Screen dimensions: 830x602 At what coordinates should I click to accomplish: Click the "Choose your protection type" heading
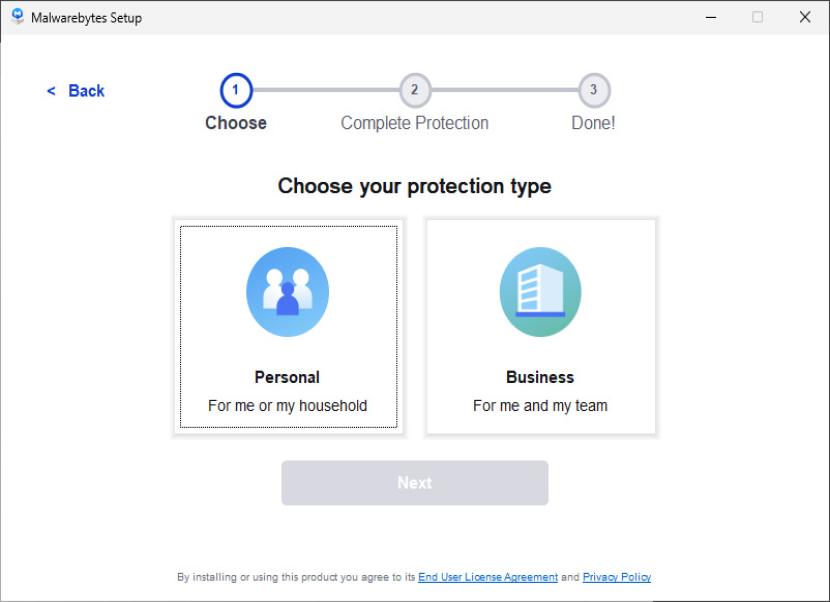[414, 186]
